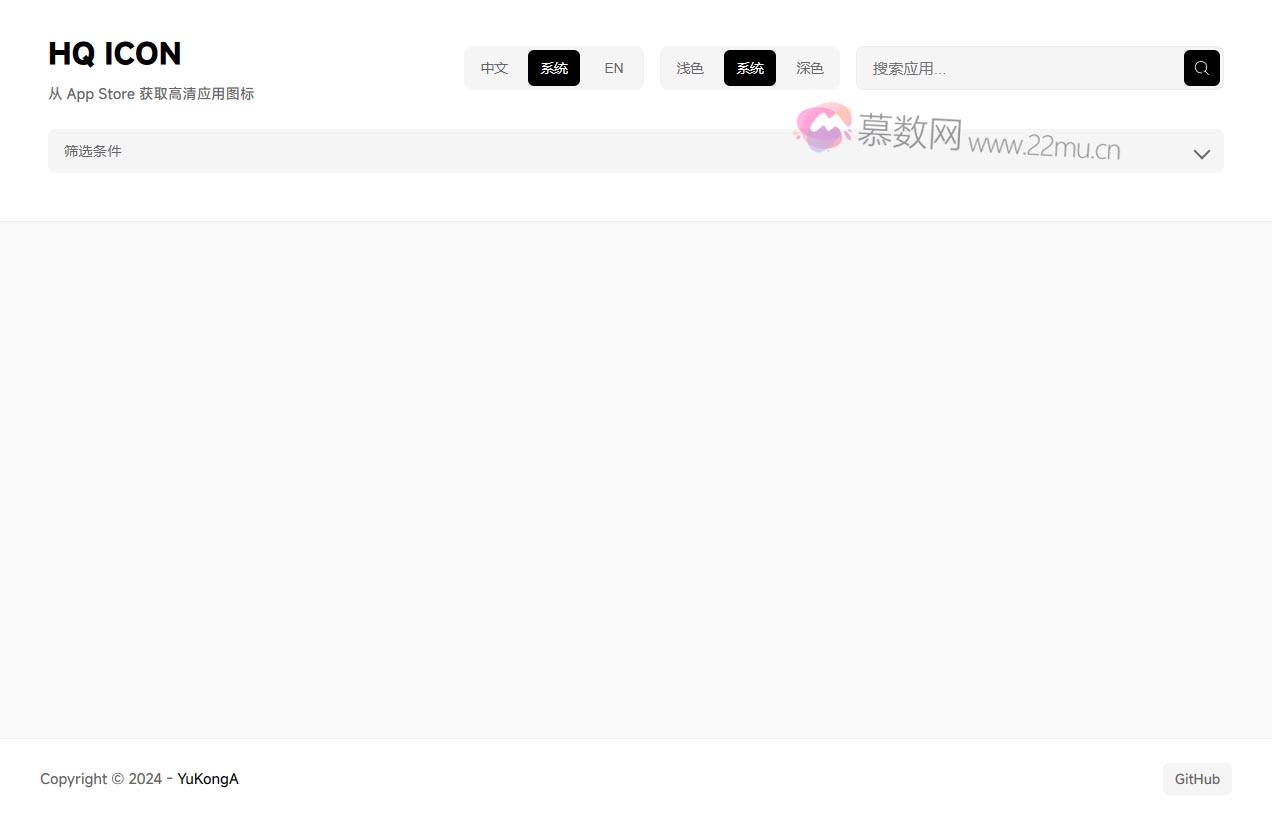
Task: Enable the 浅色 light theme
Action: 690,68
